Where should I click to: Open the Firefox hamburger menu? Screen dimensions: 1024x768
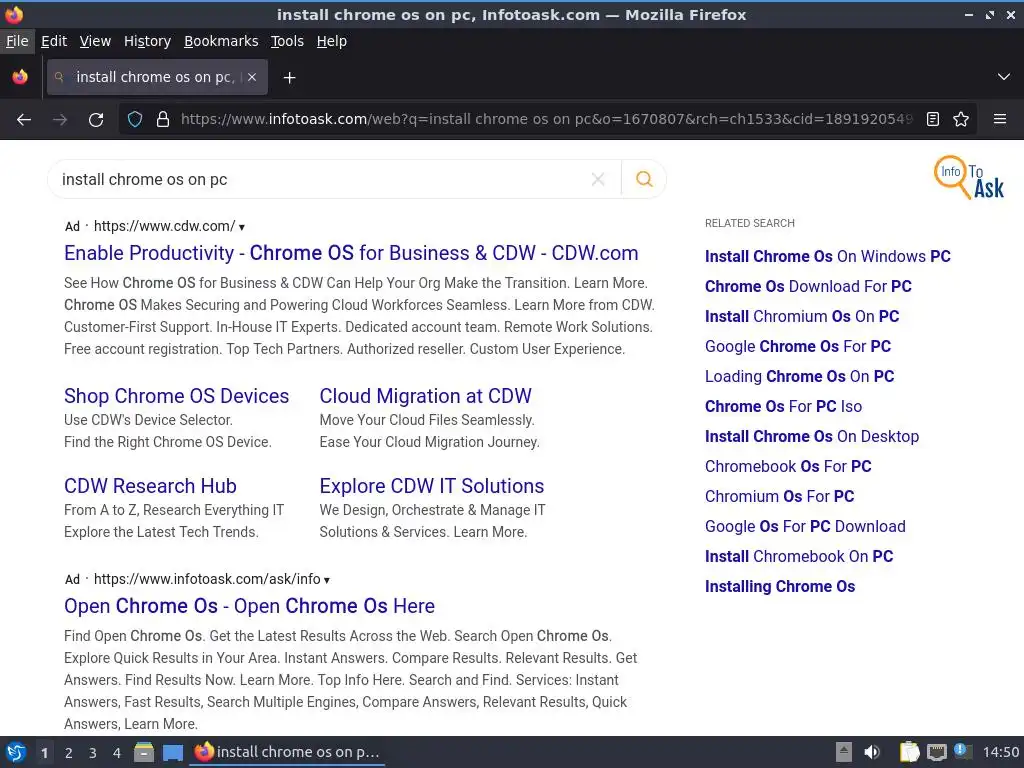pos(999,120)
